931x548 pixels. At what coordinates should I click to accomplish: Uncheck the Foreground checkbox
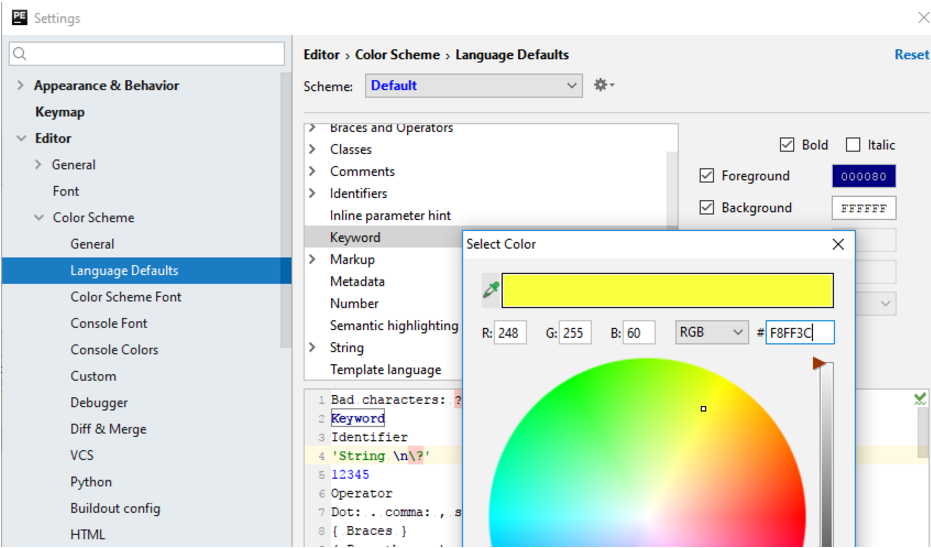(x=707, y=176)
